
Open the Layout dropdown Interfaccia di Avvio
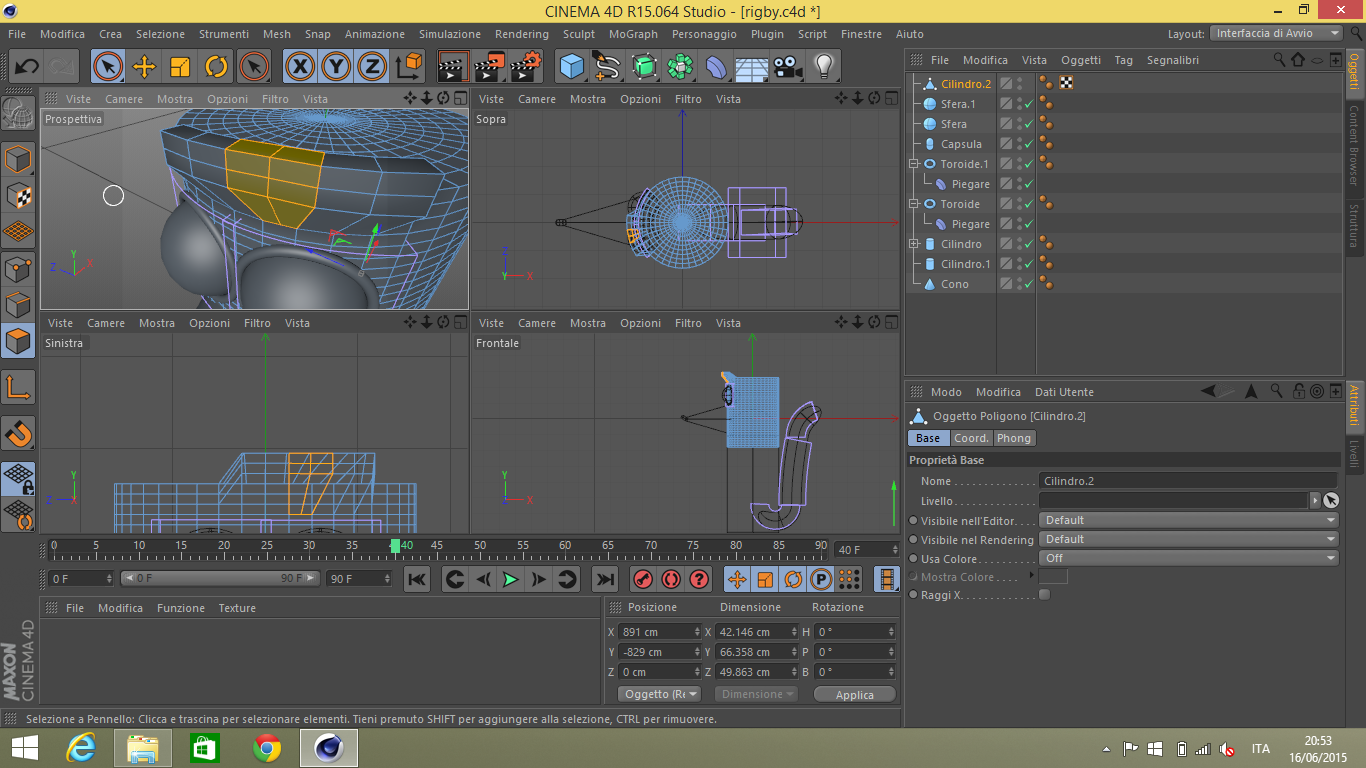pos(1276,33)
